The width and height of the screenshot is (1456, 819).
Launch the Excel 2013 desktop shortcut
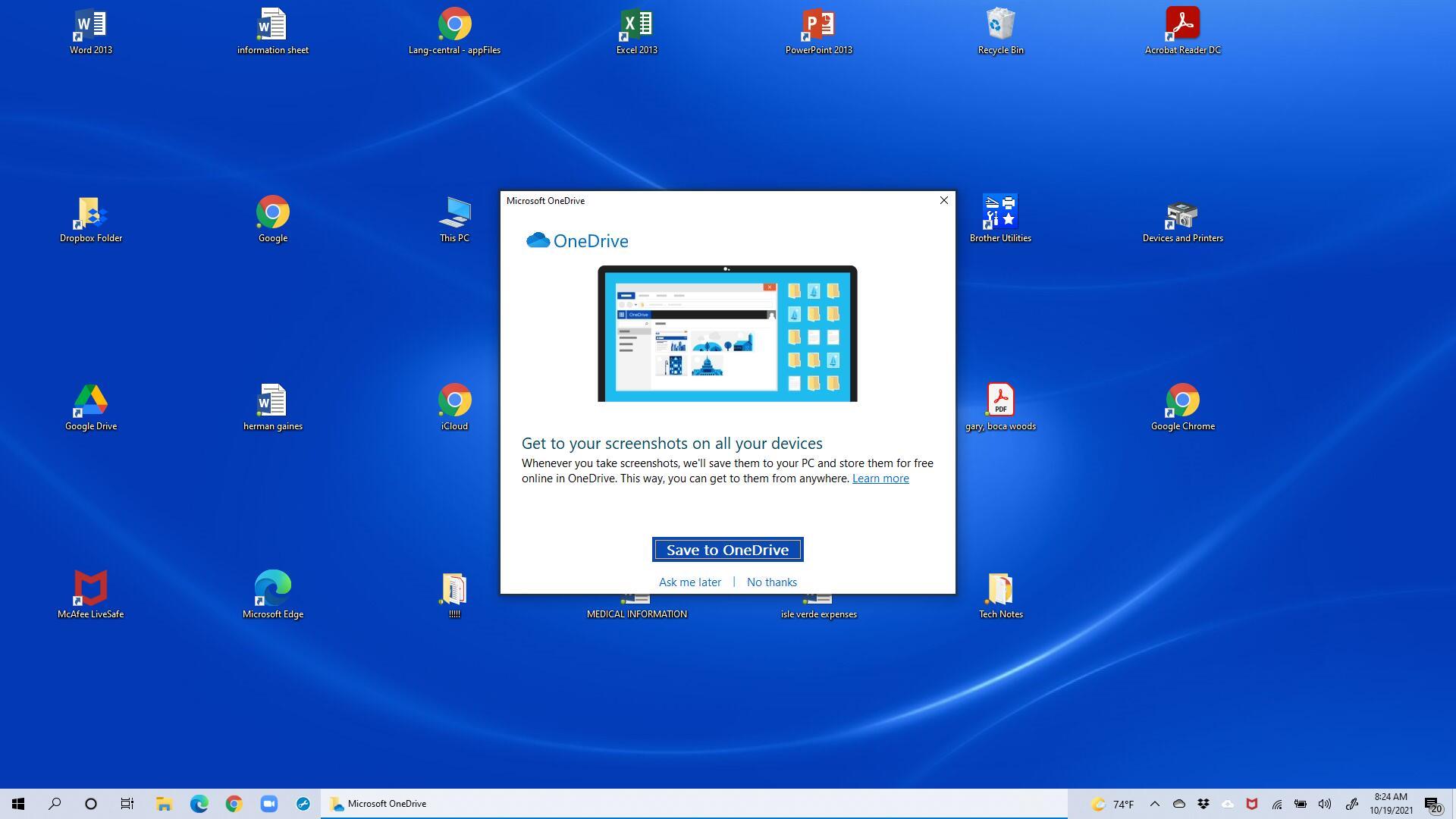[636, 31]
